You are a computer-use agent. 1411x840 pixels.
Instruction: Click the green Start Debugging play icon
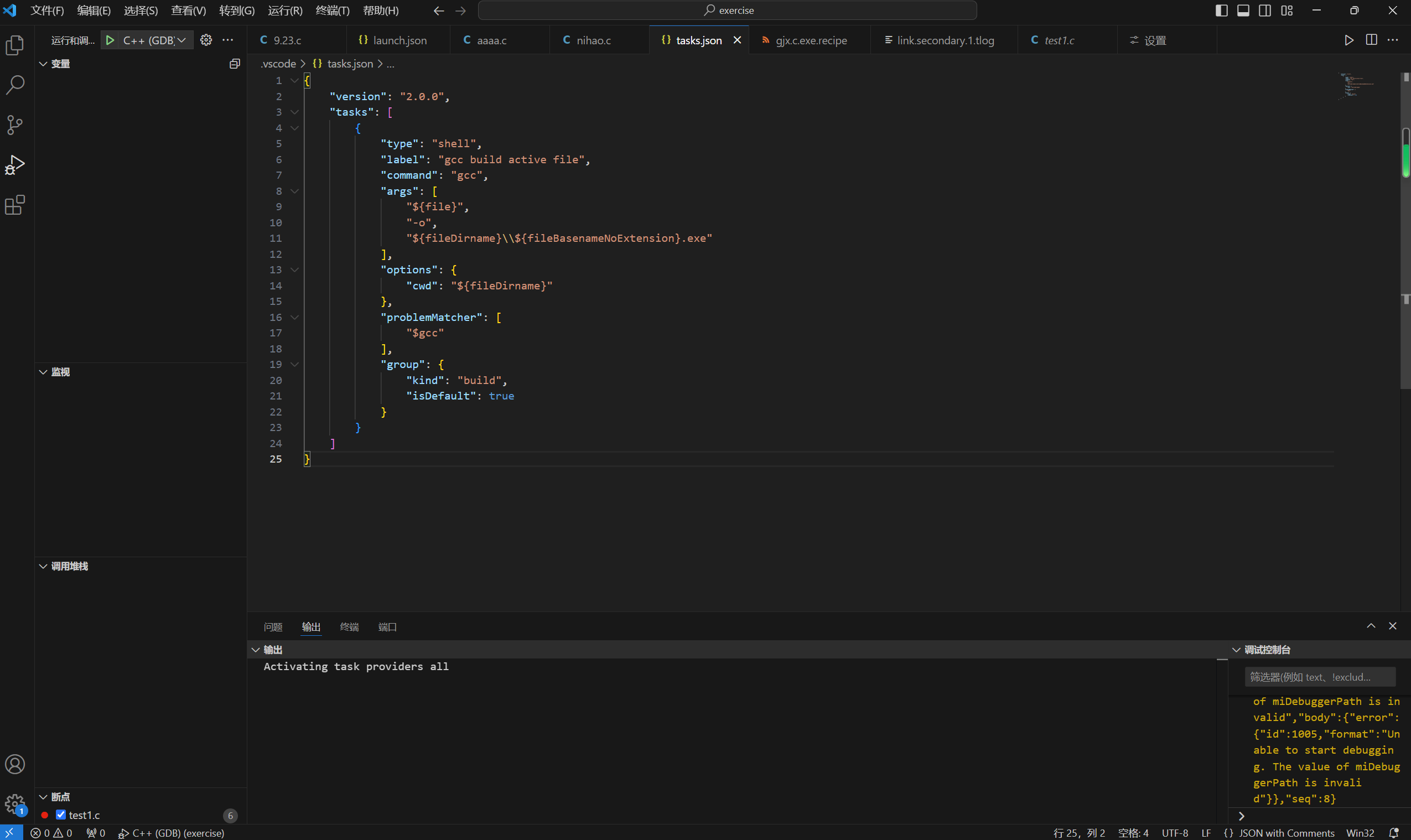click(x=110, y=40)
